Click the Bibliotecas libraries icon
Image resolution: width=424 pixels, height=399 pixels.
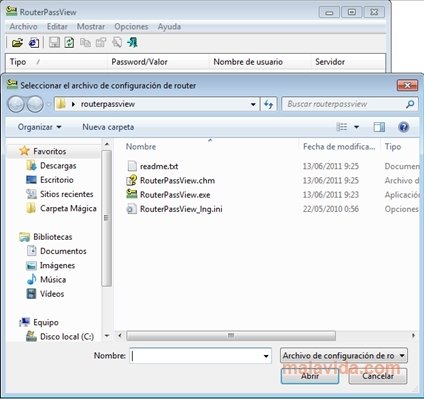[x=24, y=237]
